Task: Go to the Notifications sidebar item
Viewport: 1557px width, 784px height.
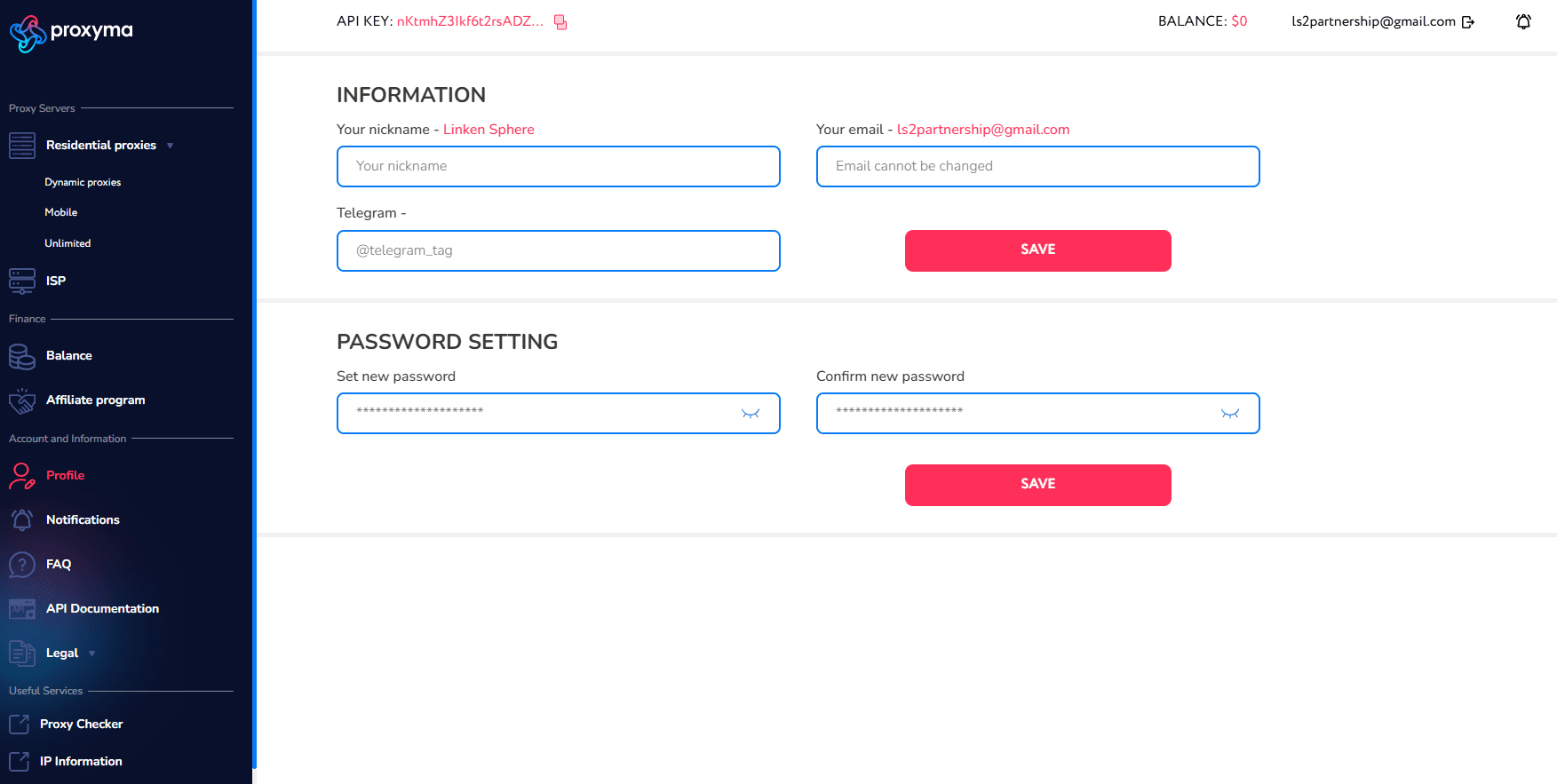Action: [x=83, y=520]
